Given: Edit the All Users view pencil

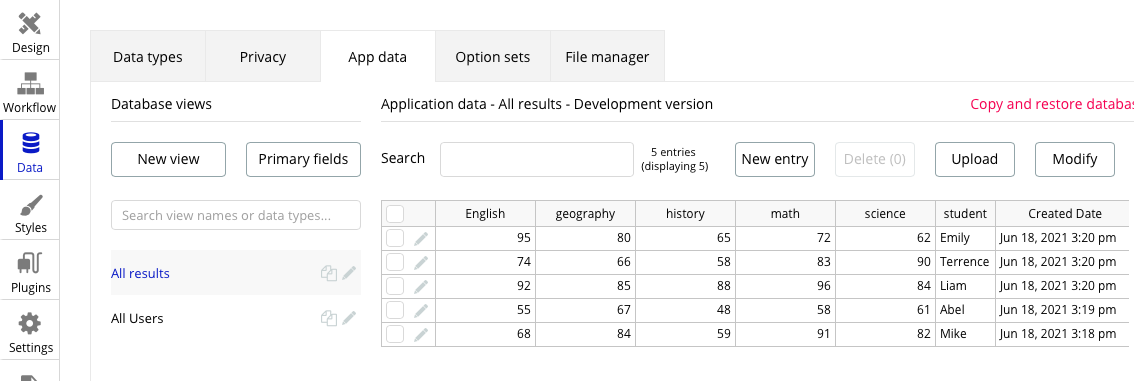Looking at the screenshot, I should click(x=350, y=318).
